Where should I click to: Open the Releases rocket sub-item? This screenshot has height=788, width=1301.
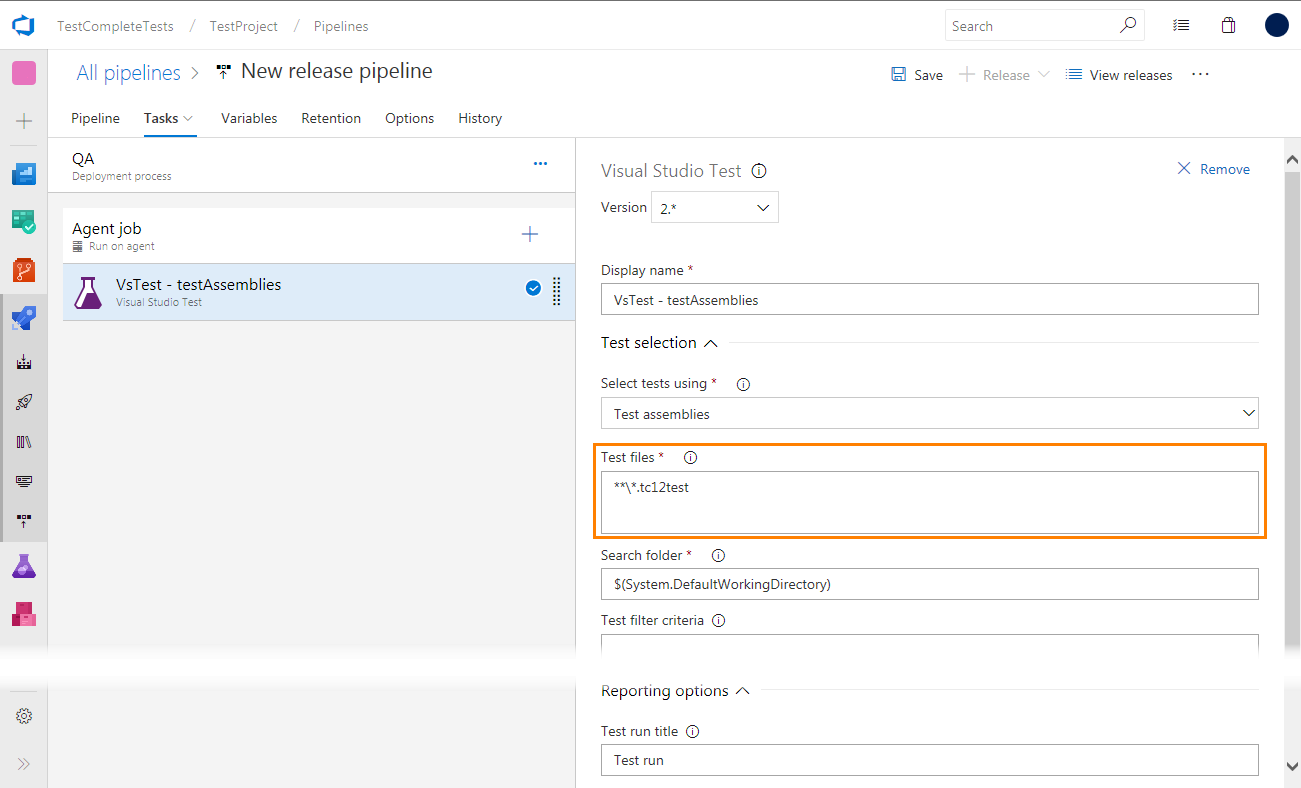click(24, 402)
